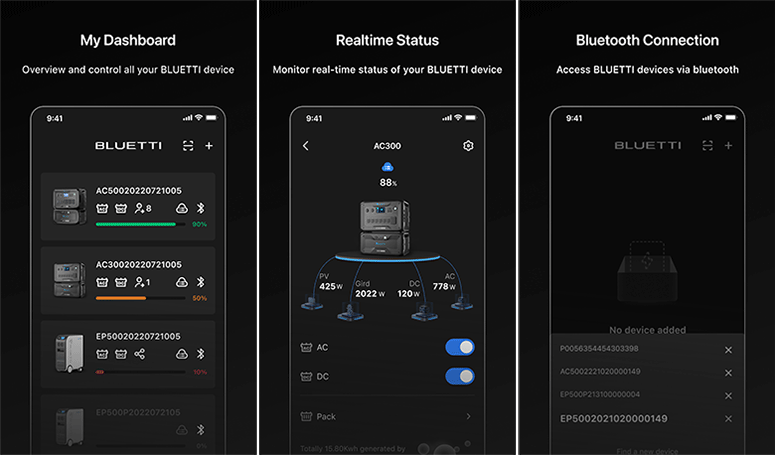Click the 50% battery bar of AC30020220721005

[x=140, y=298]
